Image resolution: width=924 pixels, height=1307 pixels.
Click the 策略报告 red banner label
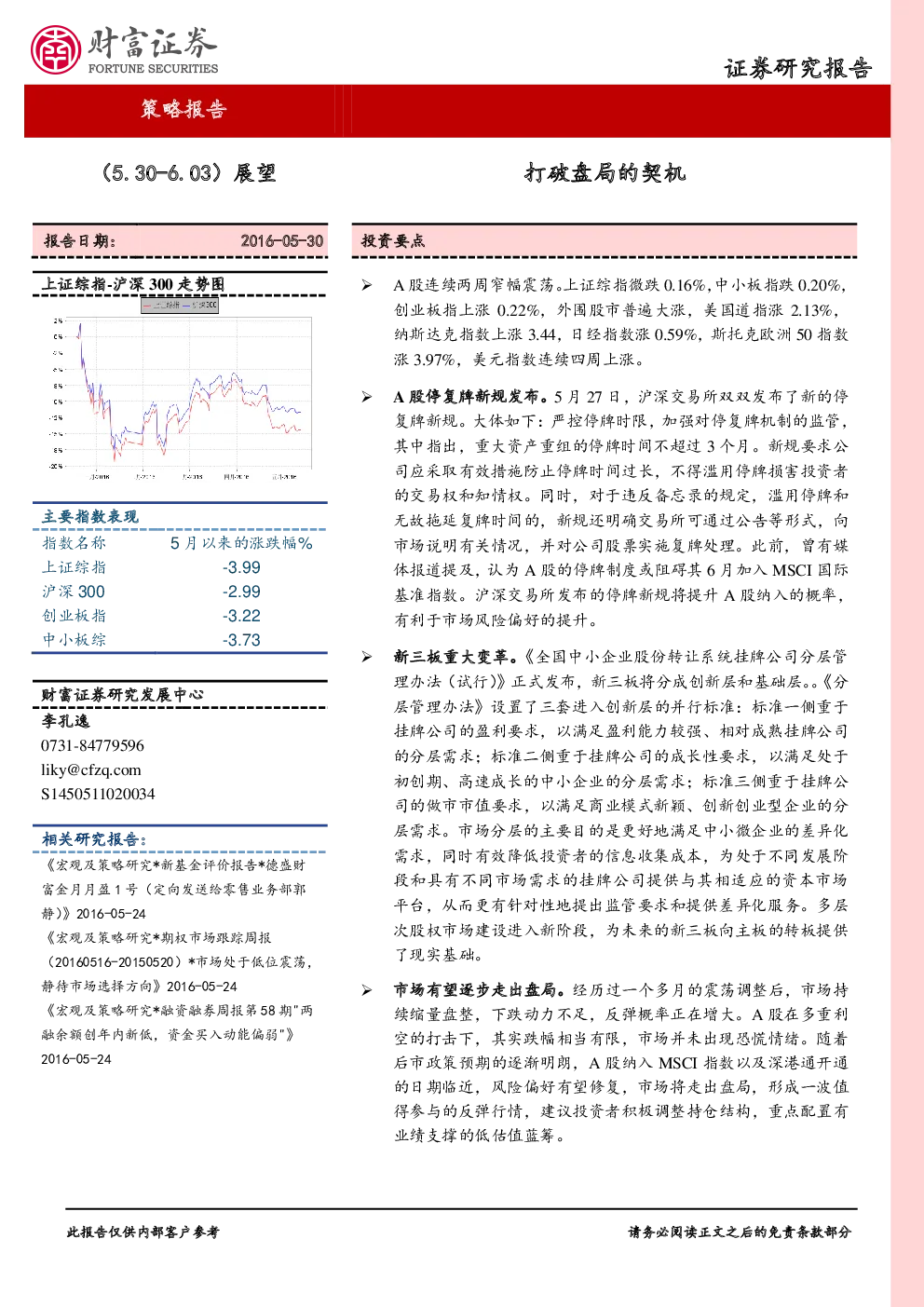pyautogui.click(x=183, y=109)
